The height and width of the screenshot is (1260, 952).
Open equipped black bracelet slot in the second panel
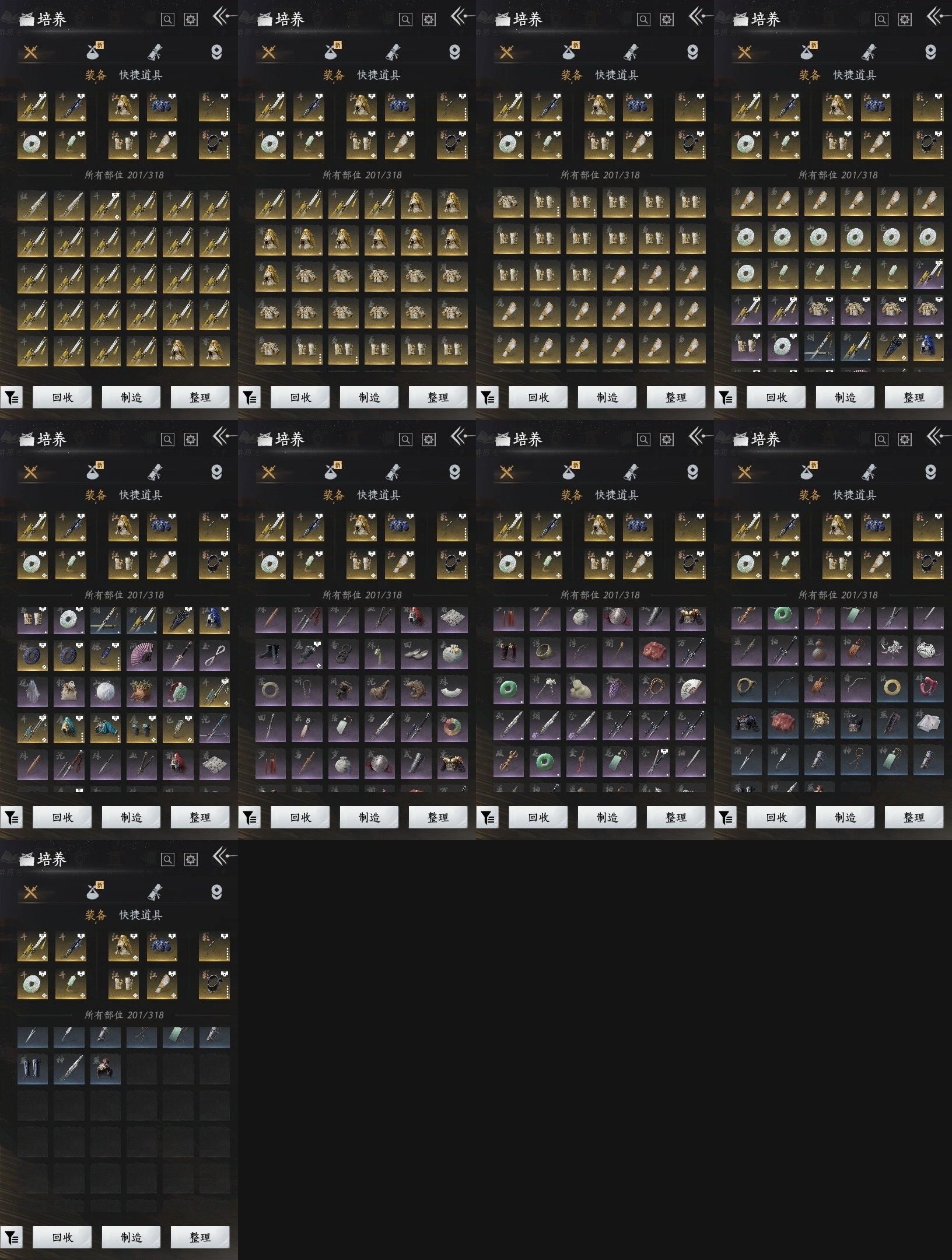[x=452, y=145]
